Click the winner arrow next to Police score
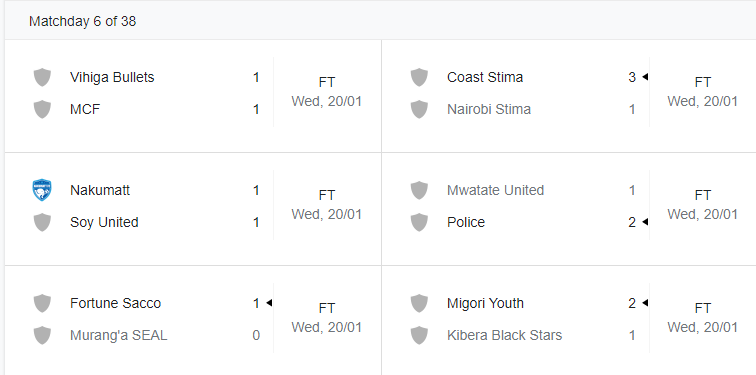This screenshot has width=756, height=375. click(x=645, y=222)
